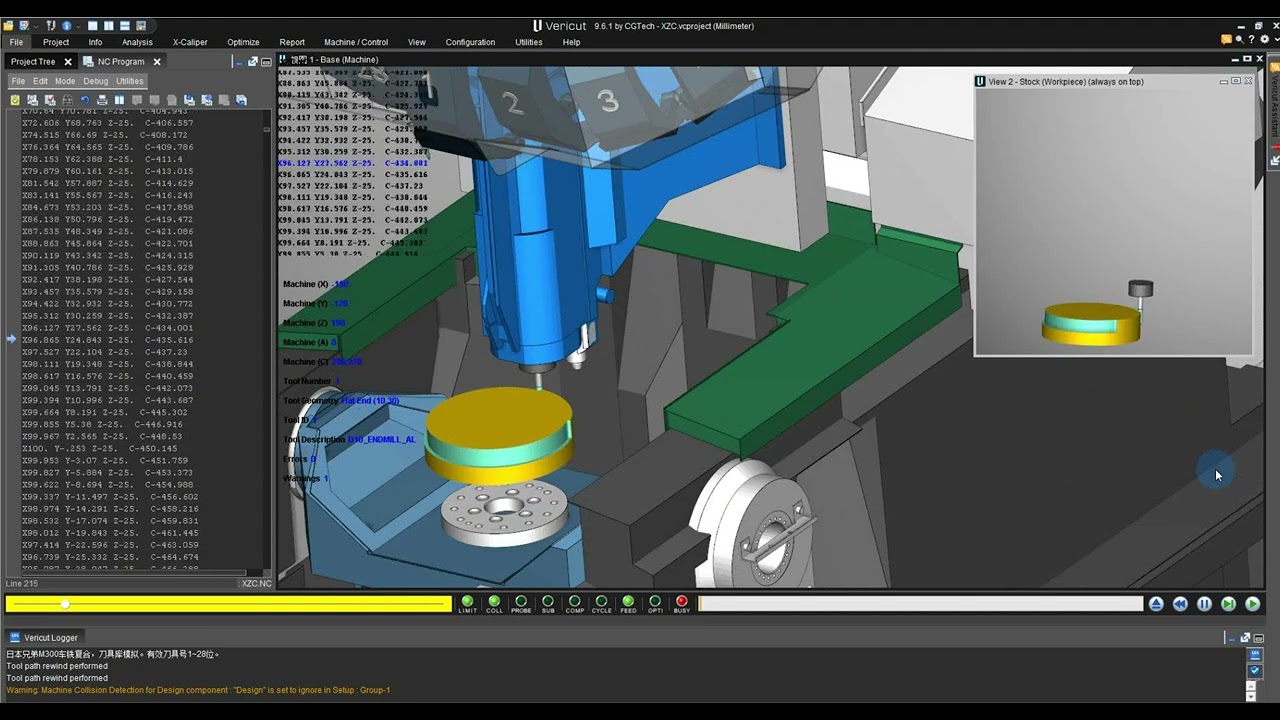The width and height of the screenshot is (1280, 720).
Task: Float the Vericut Logger panel with undock icon
Action: (x=1245, y=638)
